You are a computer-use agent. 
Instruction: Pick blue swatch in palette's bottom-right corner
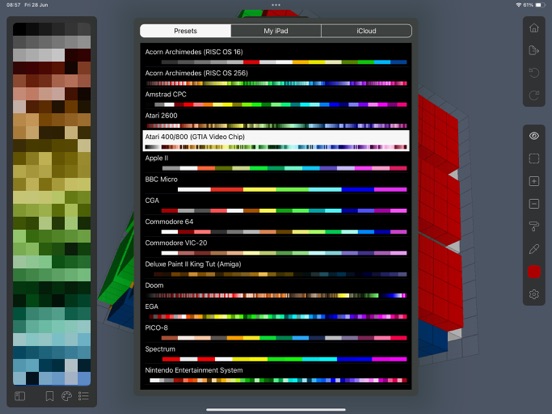pos(84,378)
